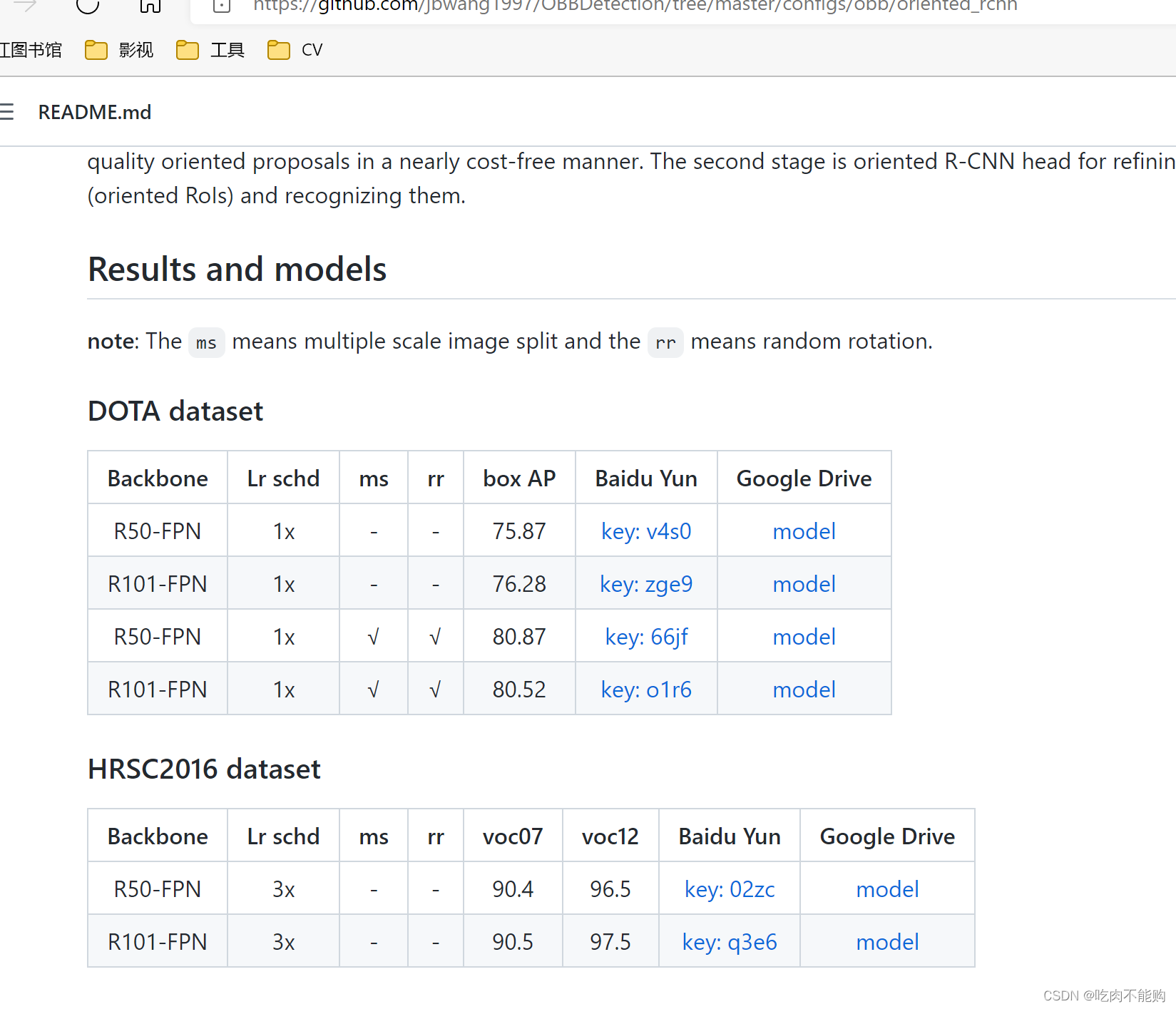Click the "voc12" column header
Screen dimensions: 1176x1009
click(x=610, y=836)
